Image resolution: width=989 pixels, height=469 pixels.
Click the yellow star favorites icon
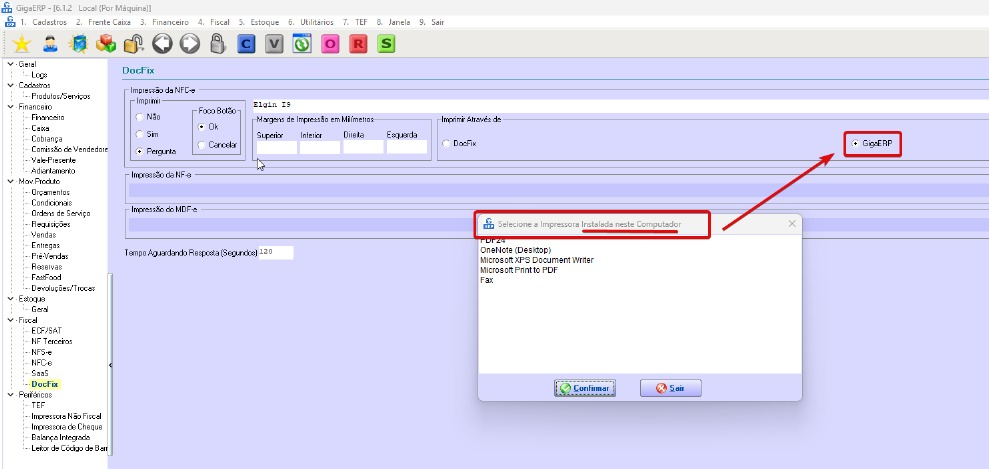pos(20,43)
